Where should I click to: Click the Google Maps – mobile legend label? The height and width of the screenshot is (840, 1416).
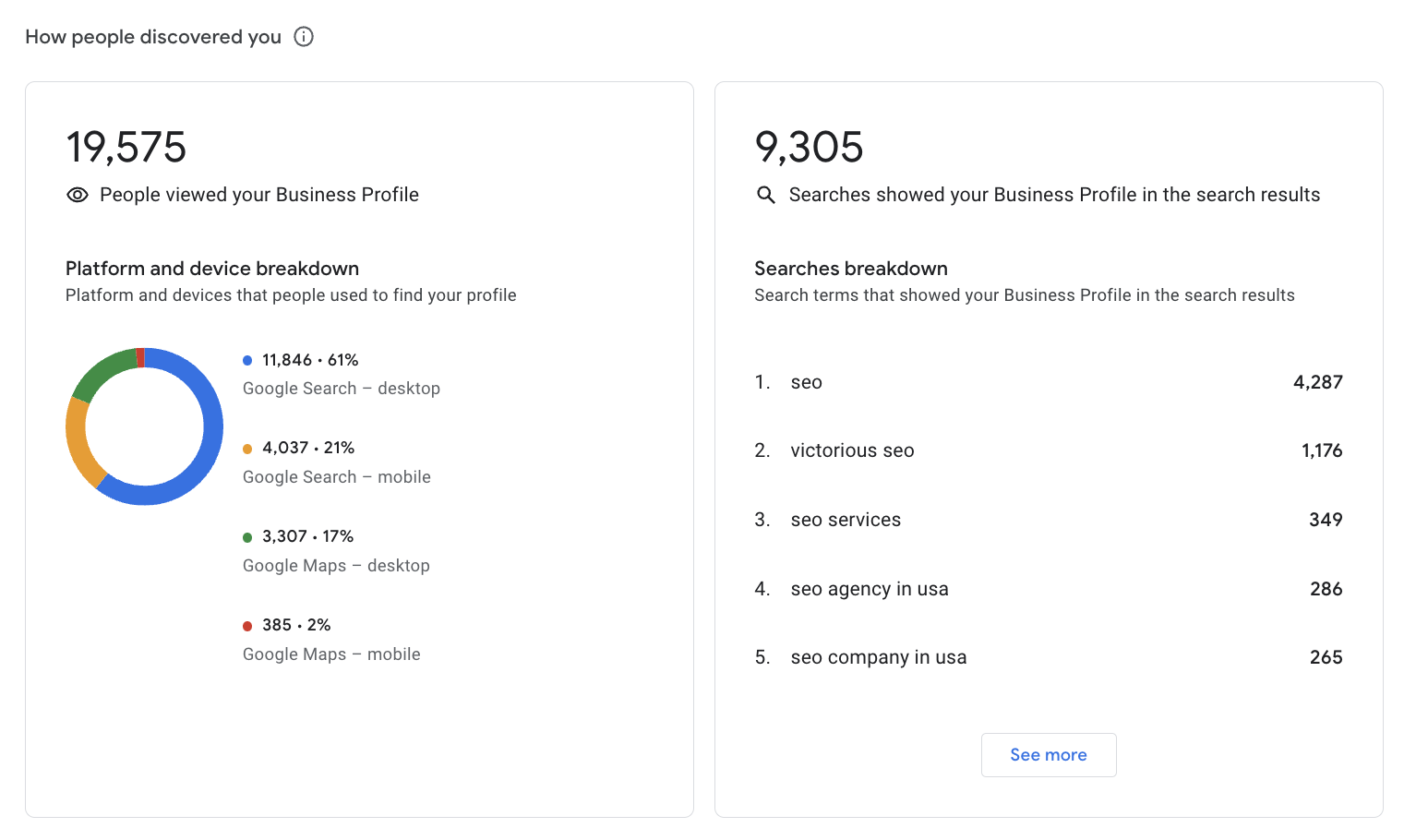click(x=331, y=654)
